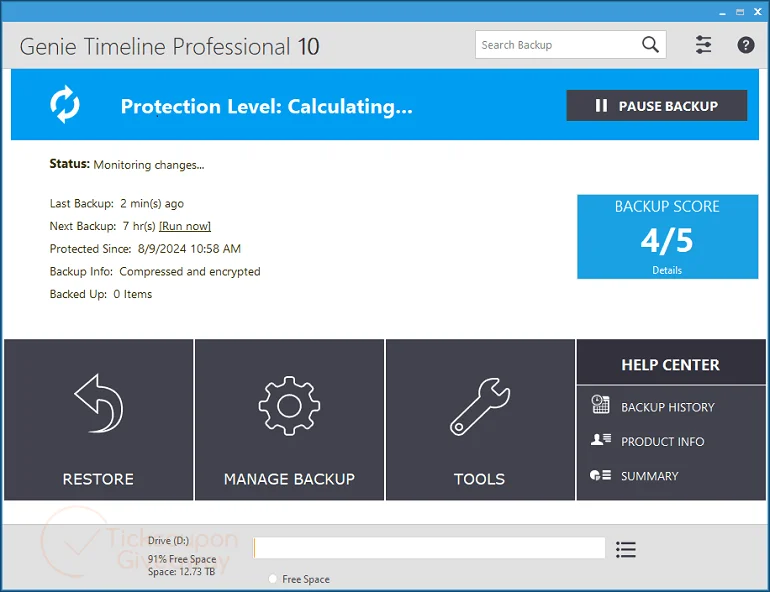Open SUMMARY

point(649,476)
